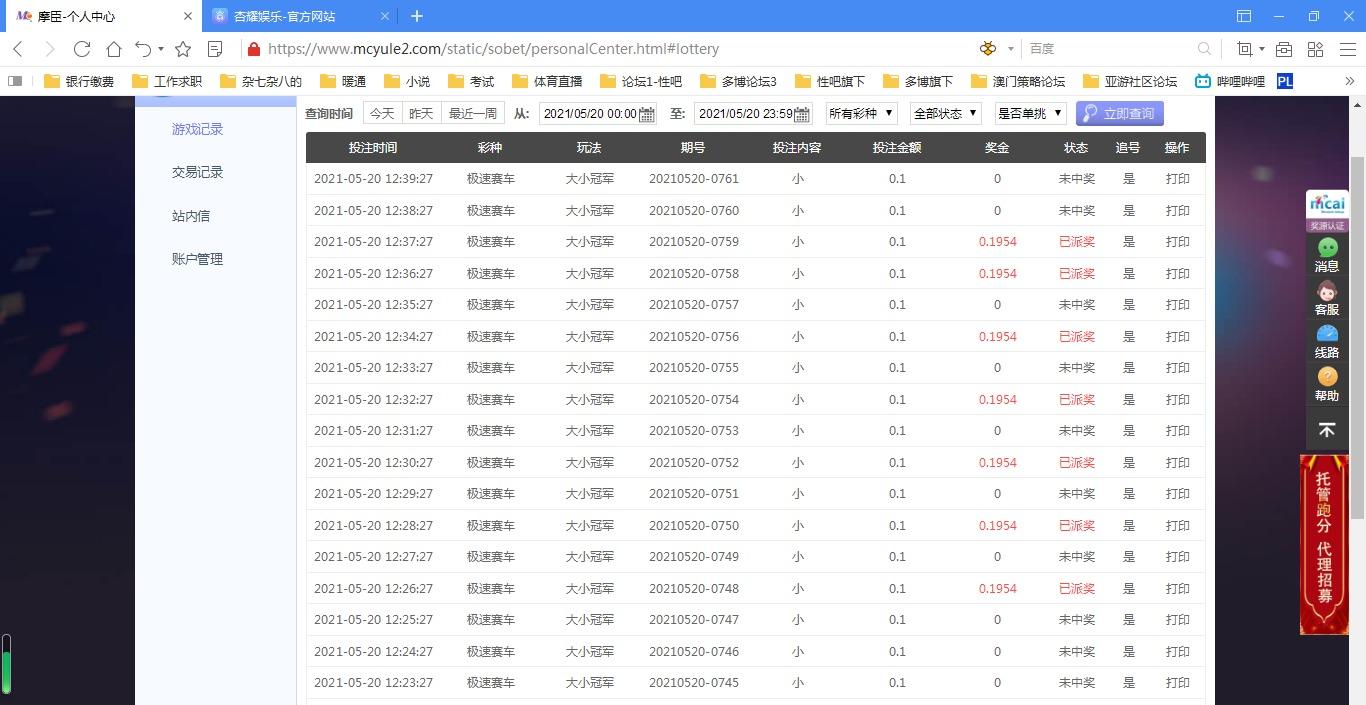
Task: Open 账户管理 in the sidebar
Action: [198, 259]
